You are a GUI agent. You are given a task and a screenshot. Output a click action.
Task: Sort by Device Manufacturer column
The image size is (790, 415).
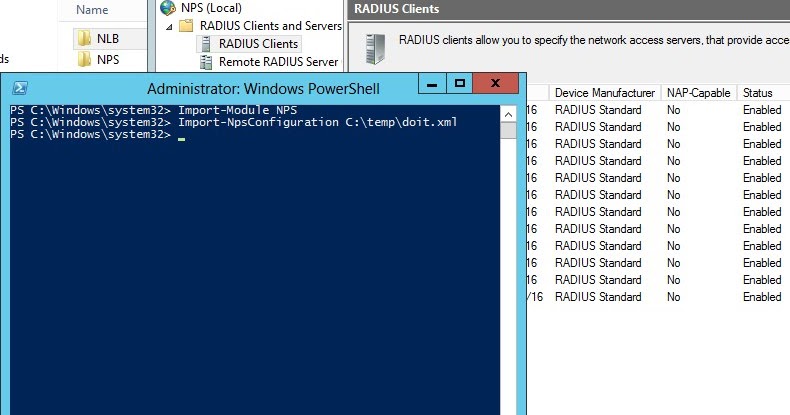coord(605,93)
